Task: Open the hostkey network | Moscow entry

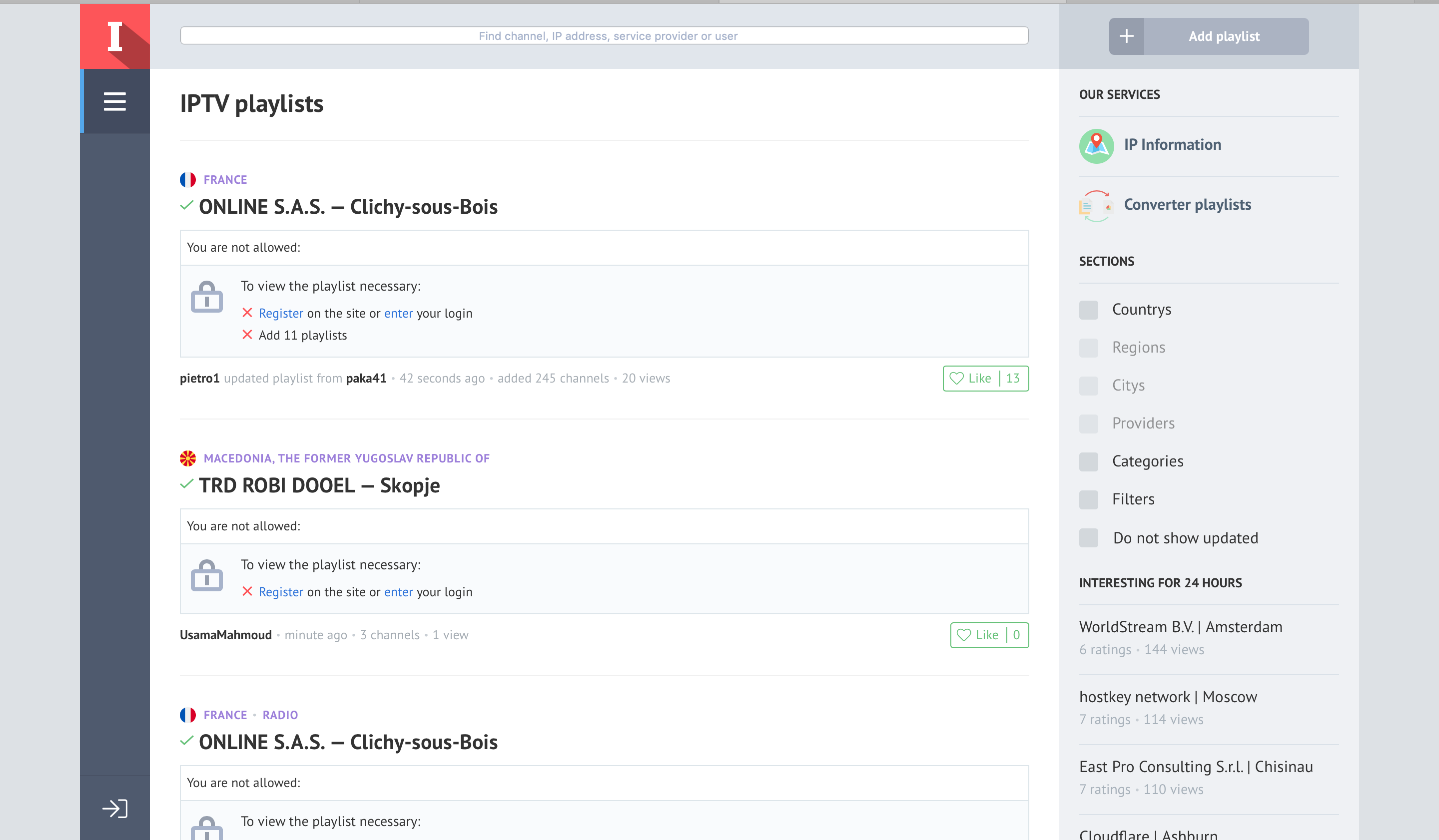Action: point(1168,697)
